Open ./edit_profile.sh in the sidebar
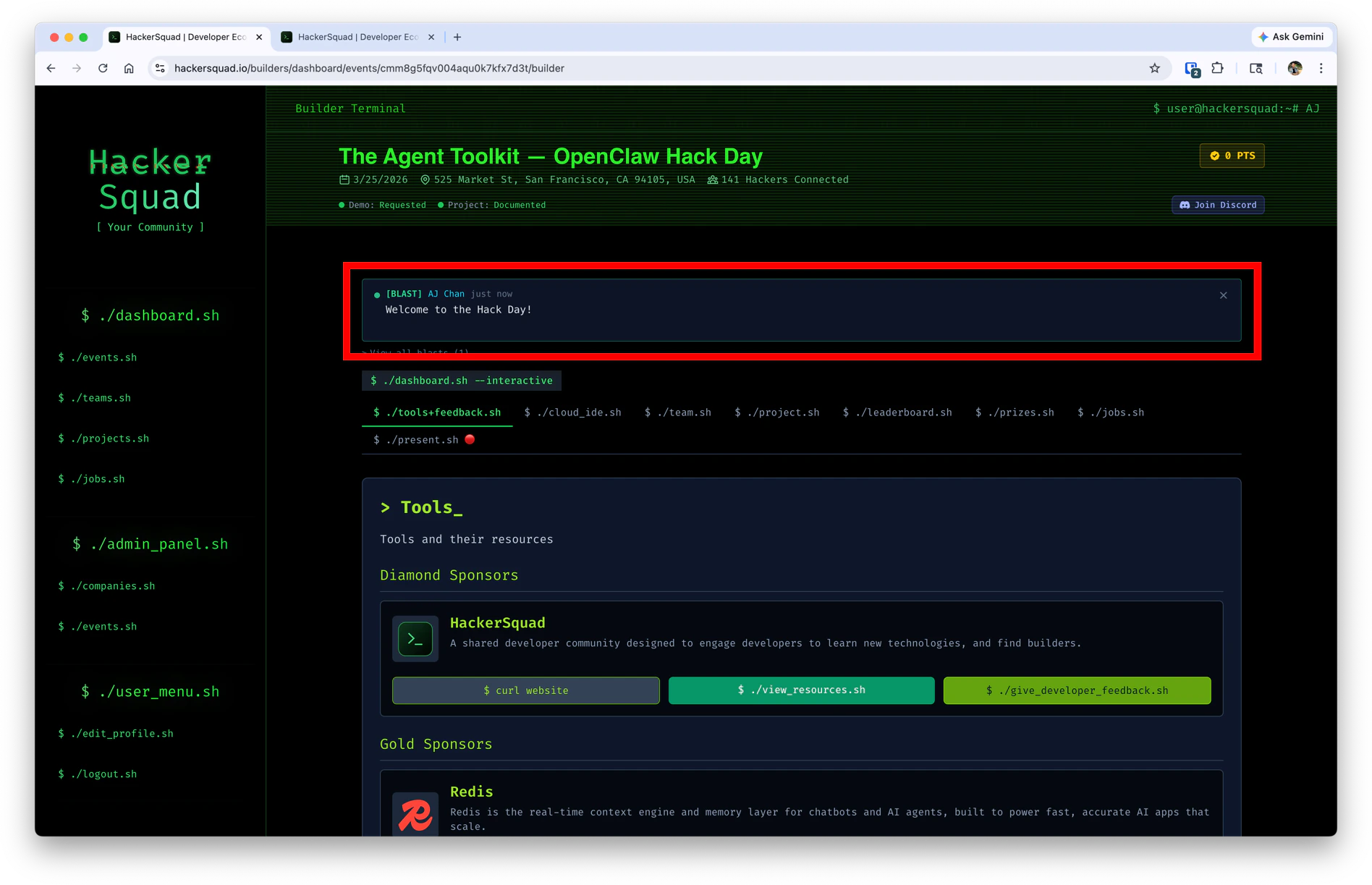1372x885 pixels. (116, 734)
